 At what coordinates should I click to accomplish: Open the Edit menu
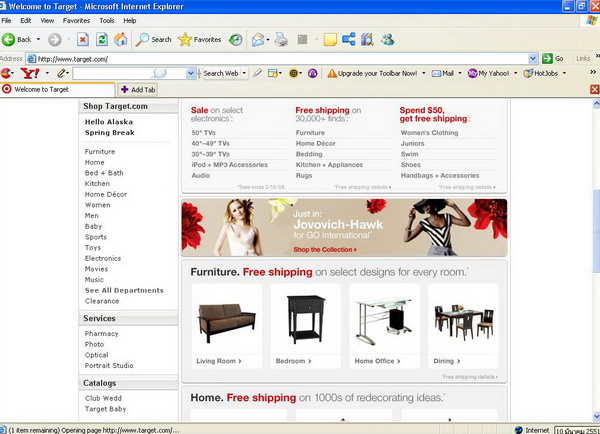click(x=26, y=21)
